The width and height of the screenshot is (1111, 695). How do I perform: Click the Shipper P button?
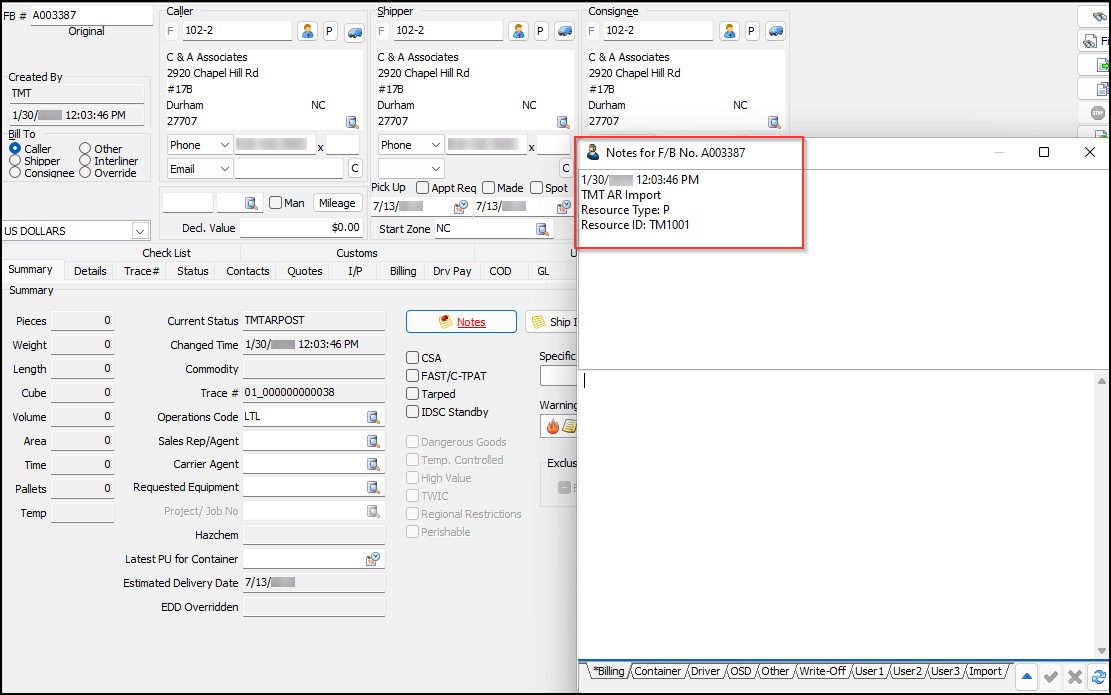click(541, 31)
